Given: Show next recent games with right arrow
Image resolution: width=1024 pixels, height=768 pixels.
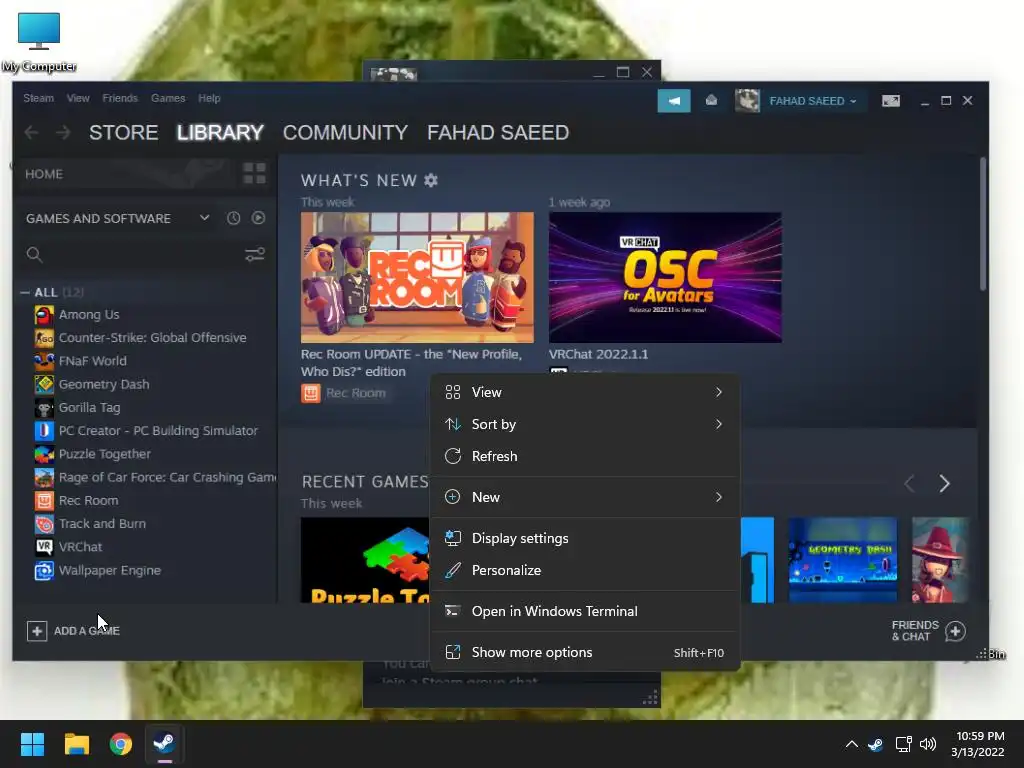Looking at the screenshot, I should coord(944,483).
